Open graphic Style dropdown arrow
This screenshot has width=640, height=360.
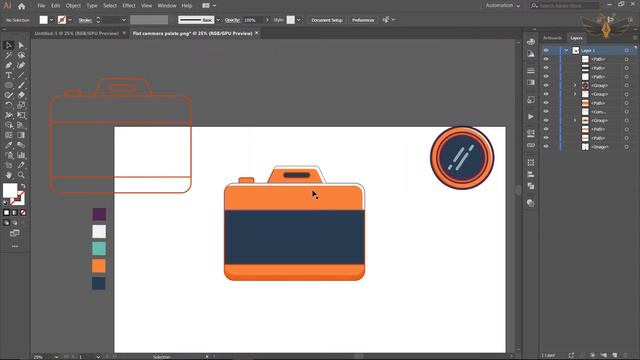pyautogui.click(x=299, y=20)
